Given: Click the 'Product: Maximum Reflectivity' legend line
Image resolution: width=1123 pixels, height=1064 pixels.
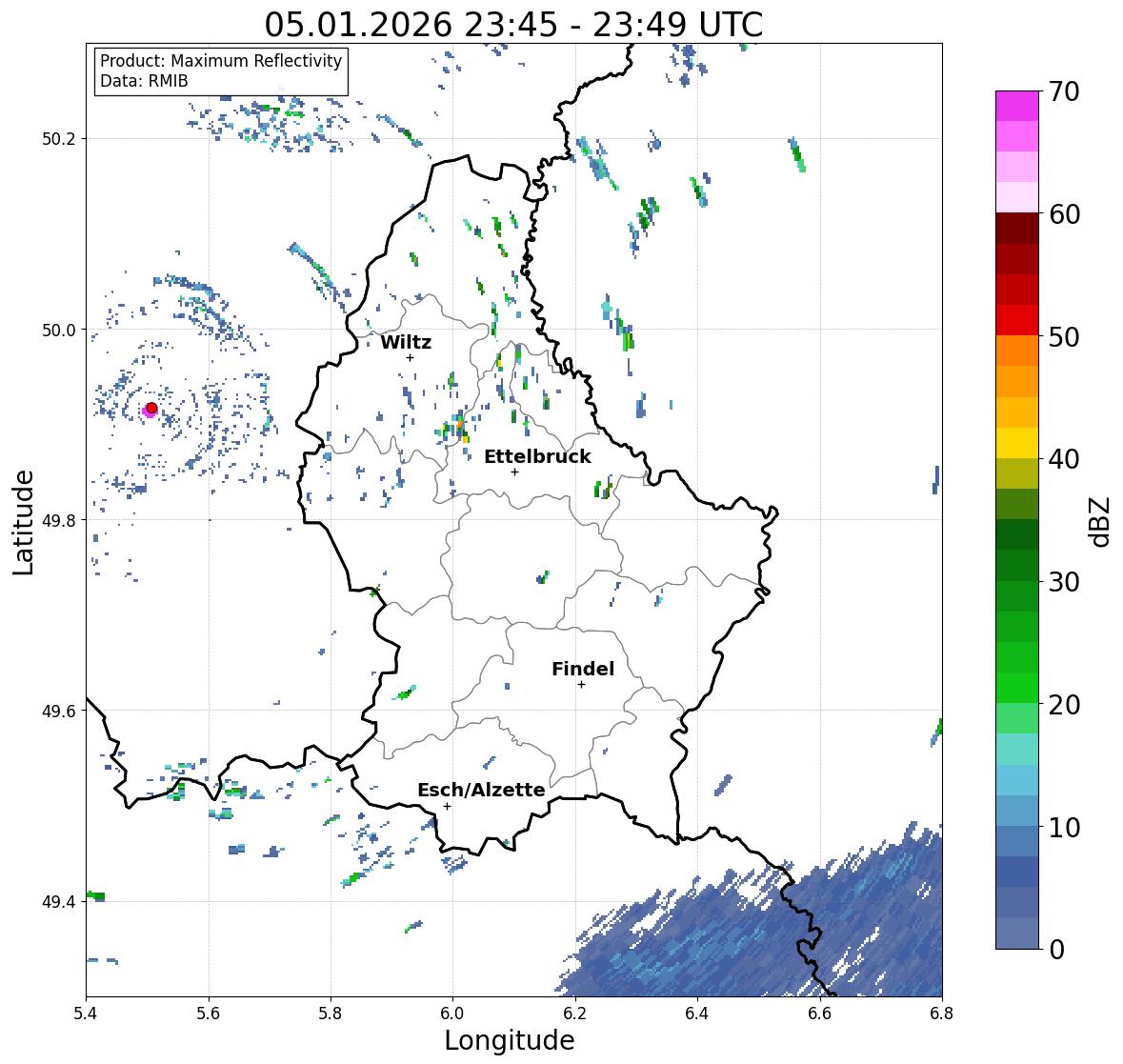Looking at the screenshot, I should (221, 61).
